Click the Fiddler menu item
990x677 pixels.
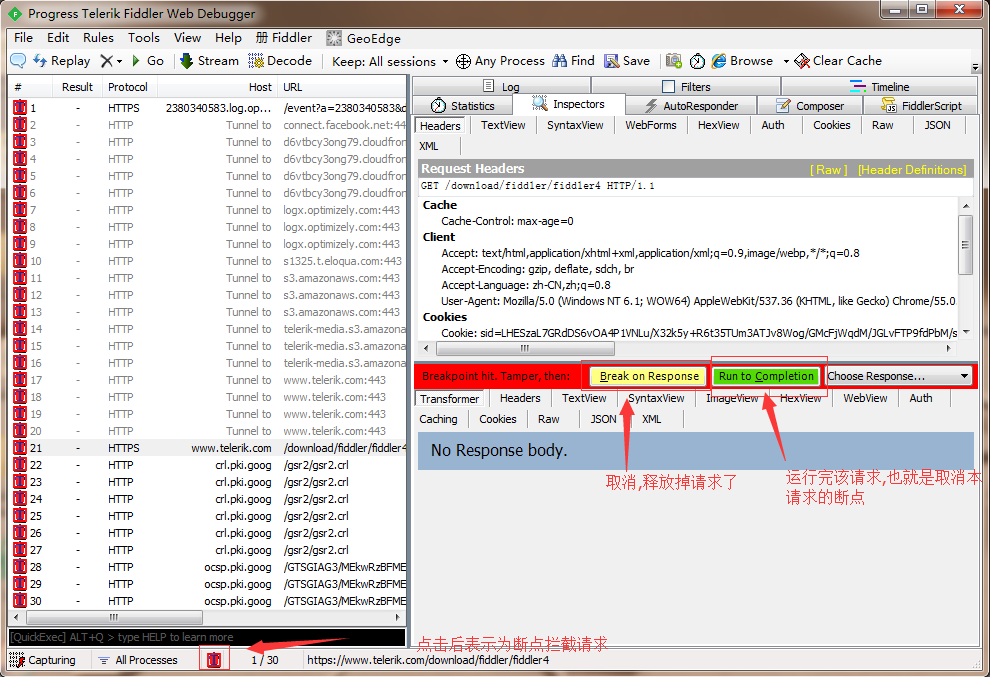[x=283, y=38]
